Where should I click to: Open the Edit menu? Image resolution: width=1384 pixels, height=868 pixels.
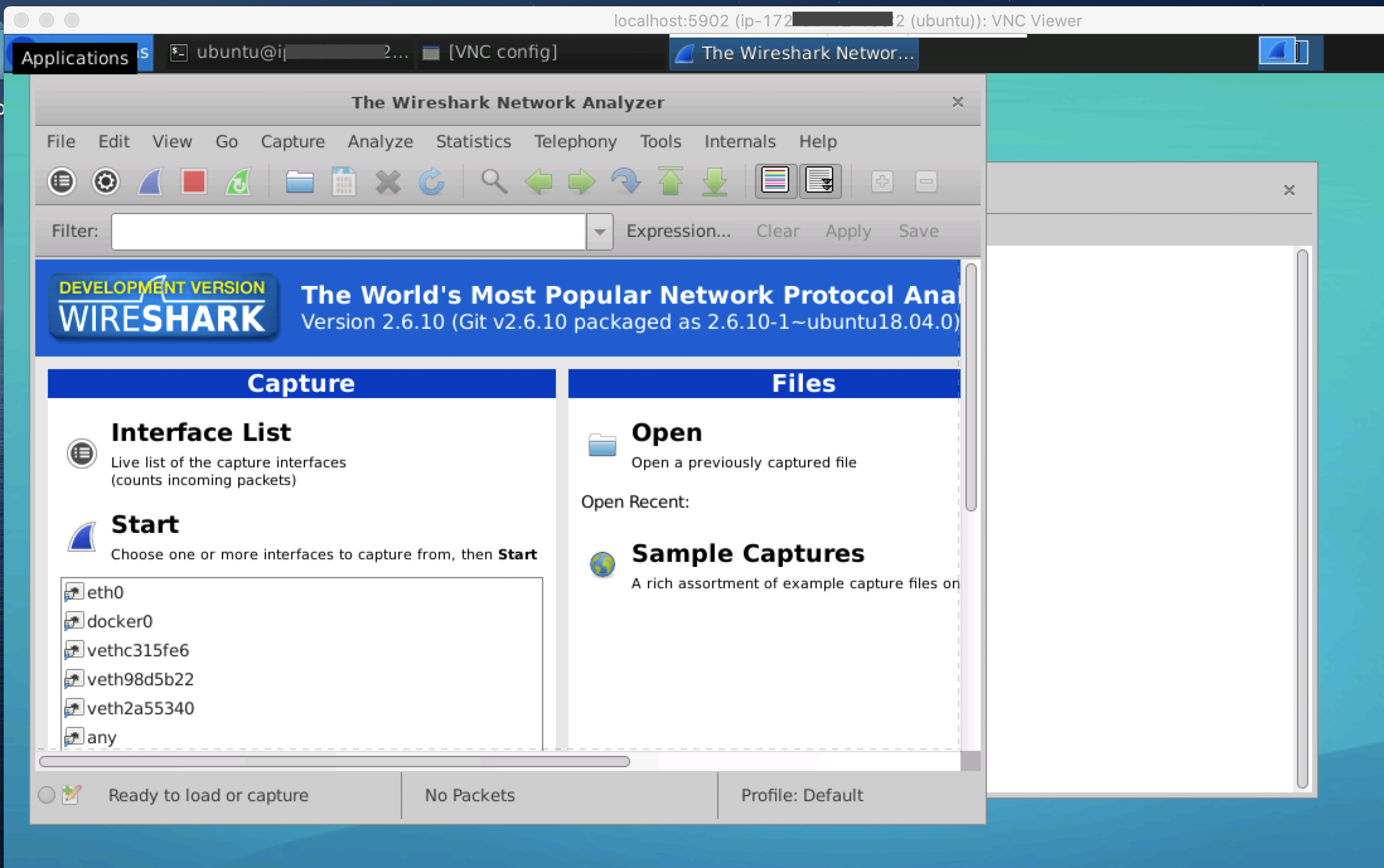pyautogui.click(x=114, y=141)
